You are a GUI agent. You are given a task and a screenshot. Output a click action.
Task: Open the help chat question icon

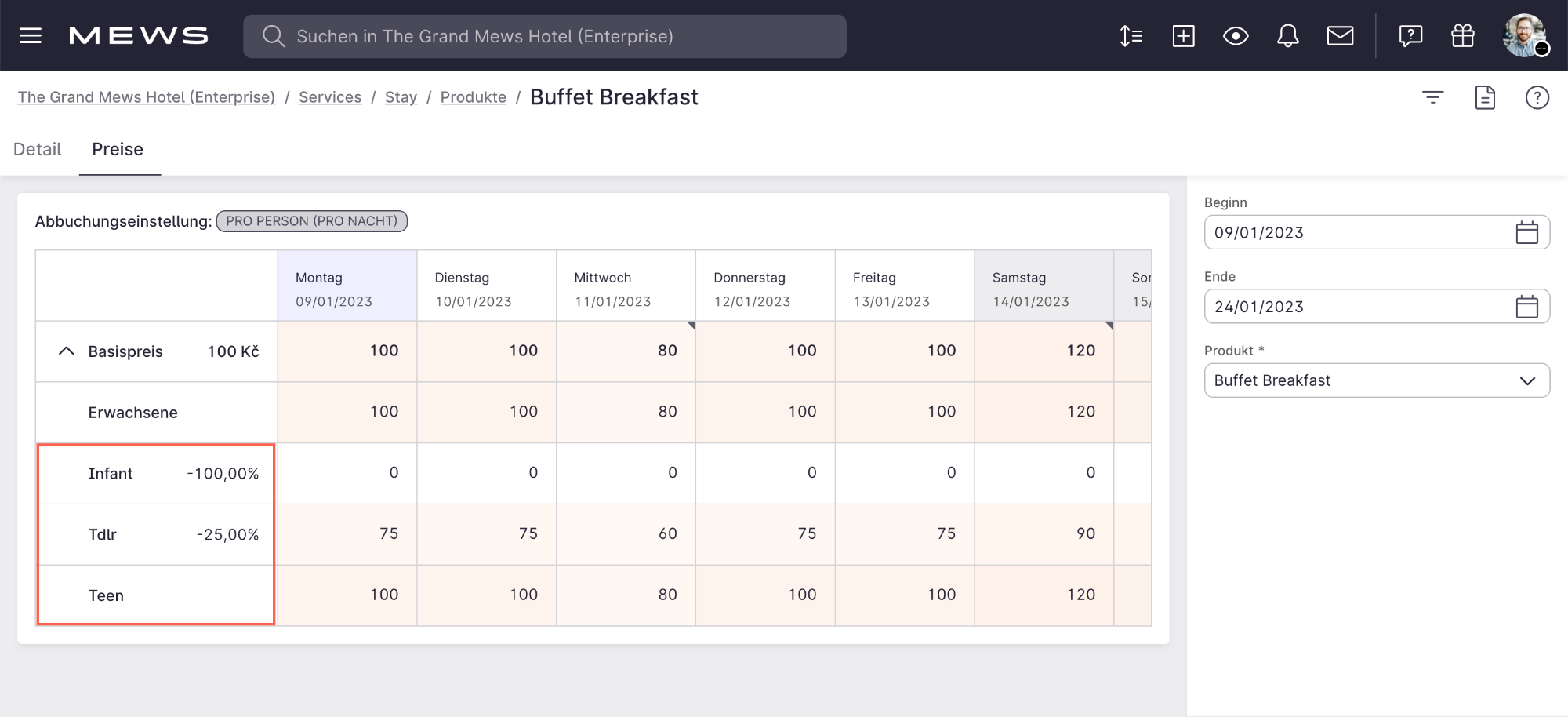click(x=1410, y=36)
